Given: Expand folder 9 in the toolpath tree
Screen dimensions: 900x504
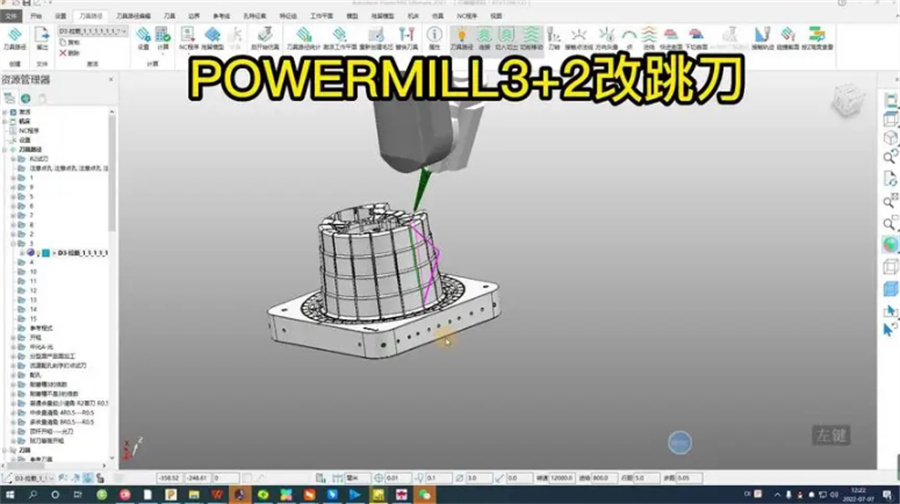Looking at the screenshot, I should [13, 187].
